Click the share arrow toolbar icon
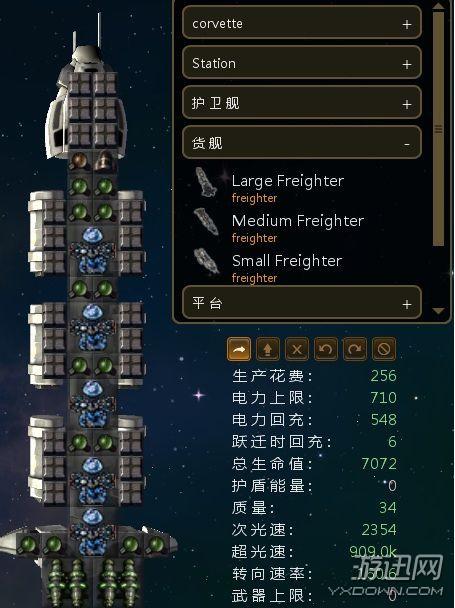The image size is (455, 608). pyautogui.click(x=239, y=349)
